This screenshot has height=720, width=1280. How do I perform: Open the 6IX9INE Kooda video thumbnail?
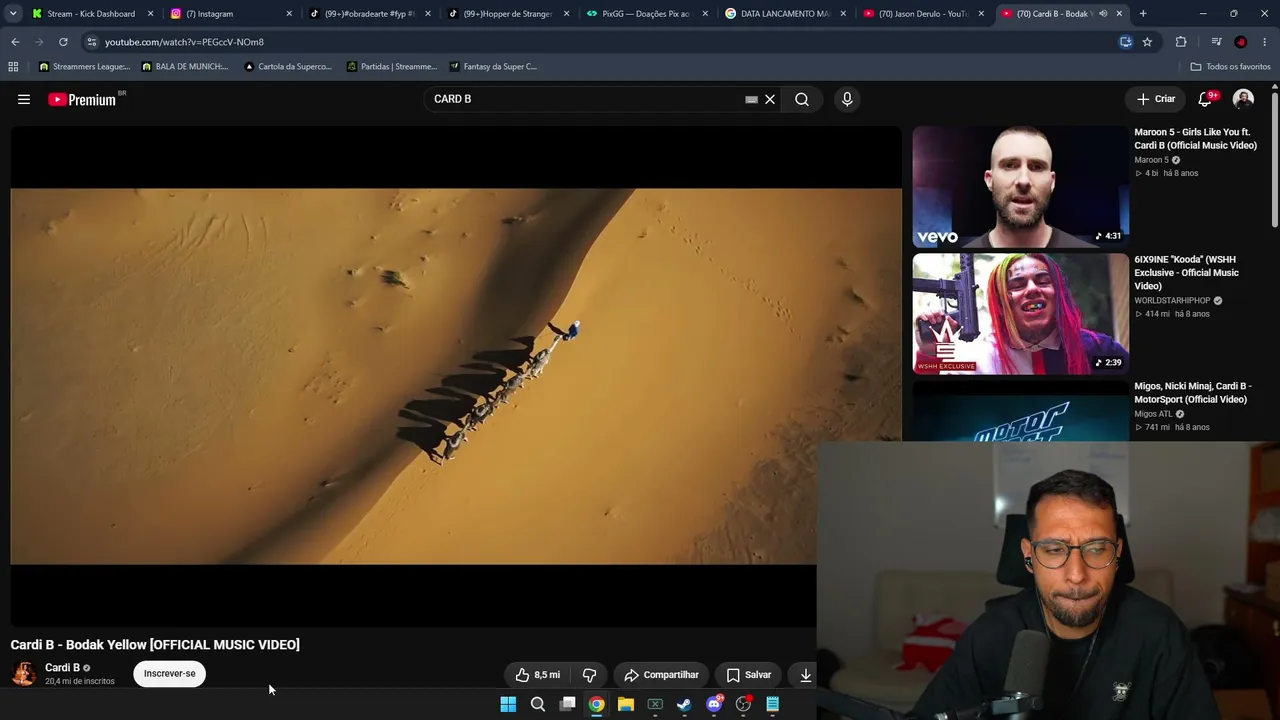click(x=1020, y=314)
